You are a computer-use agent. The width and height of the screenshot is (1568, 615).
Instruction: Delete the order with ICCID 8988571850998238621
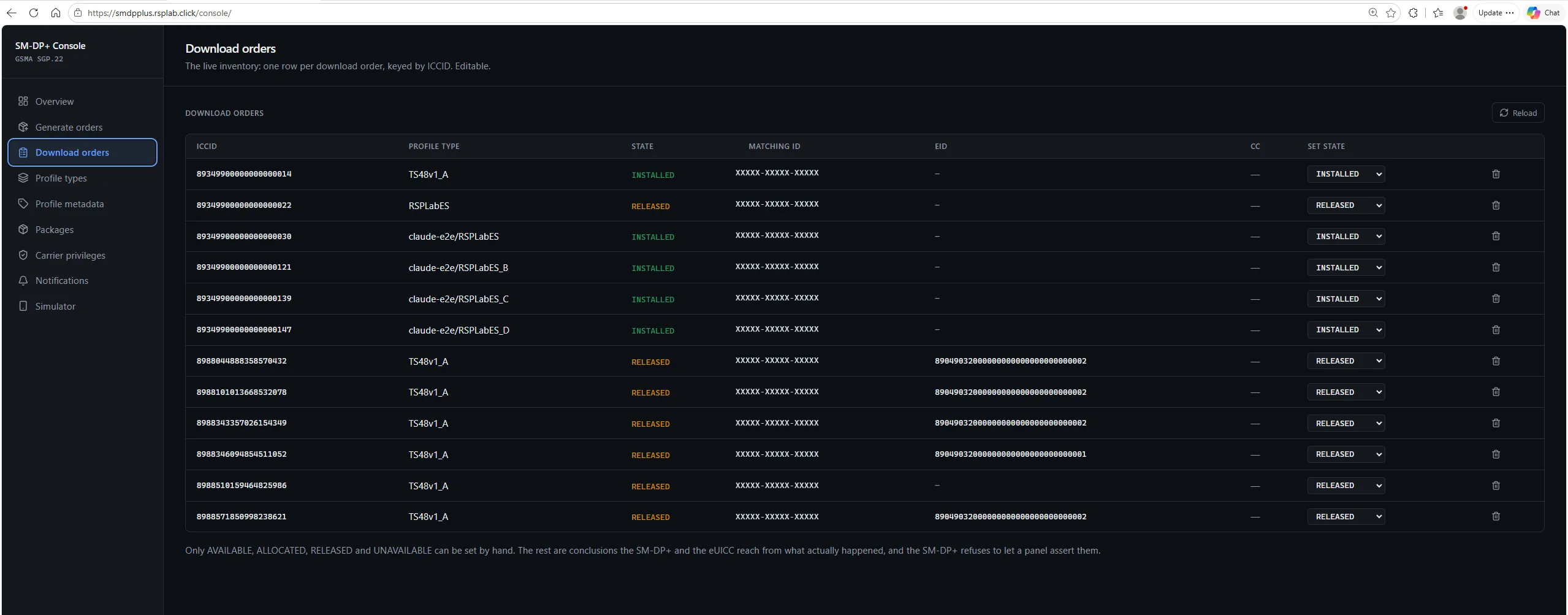pyautogui.click(x=1496, y=516)
